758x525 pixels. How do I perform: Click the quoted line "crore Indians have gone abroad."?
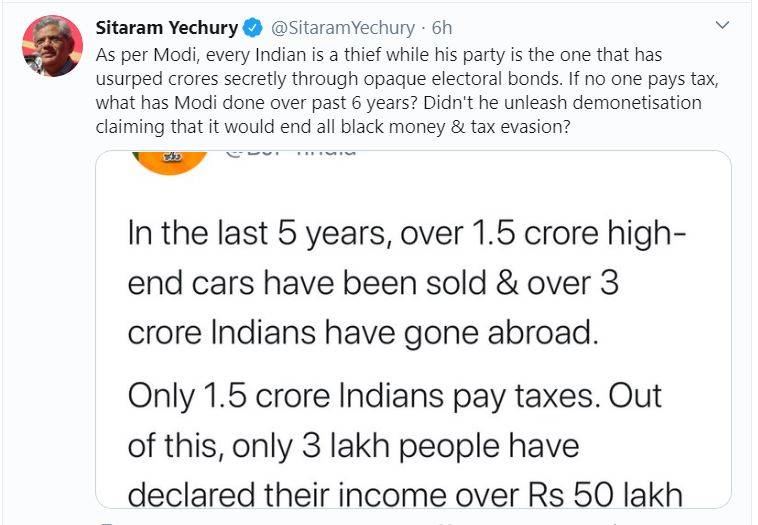coord(362,331)
